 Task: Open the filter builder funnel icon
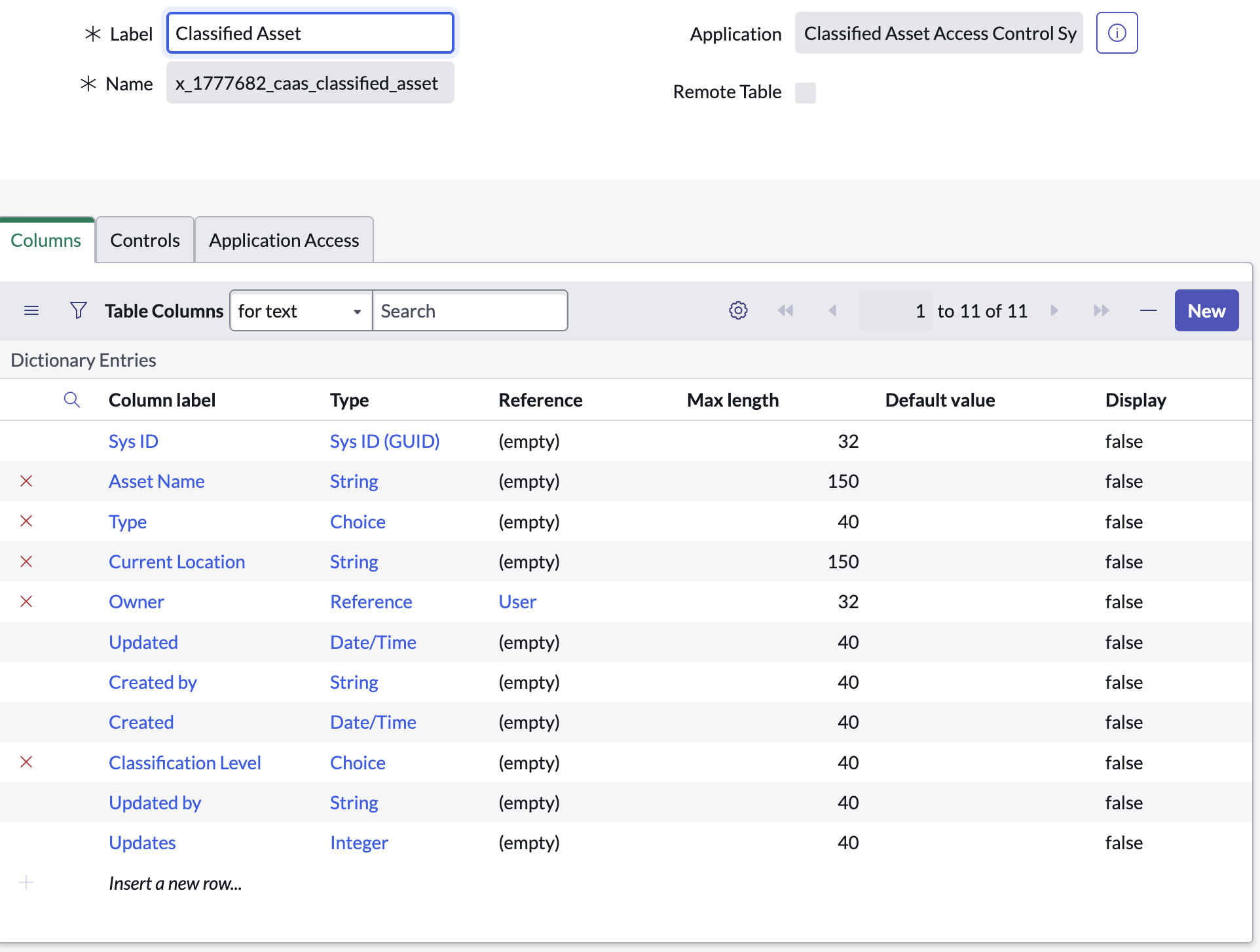coord(78,310)
